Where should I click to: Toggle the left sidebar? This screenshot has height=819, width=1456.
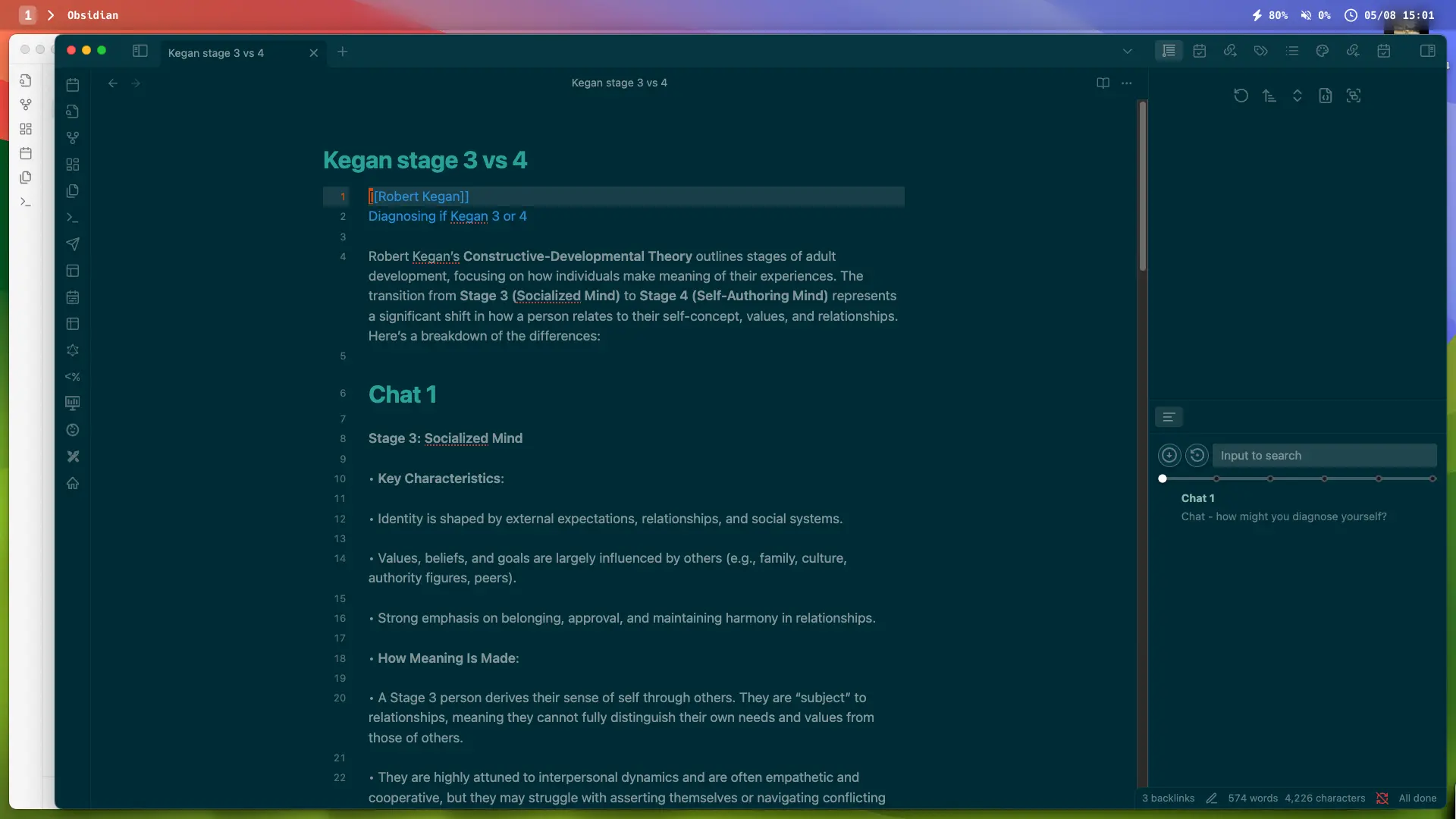tap(140, 51)
